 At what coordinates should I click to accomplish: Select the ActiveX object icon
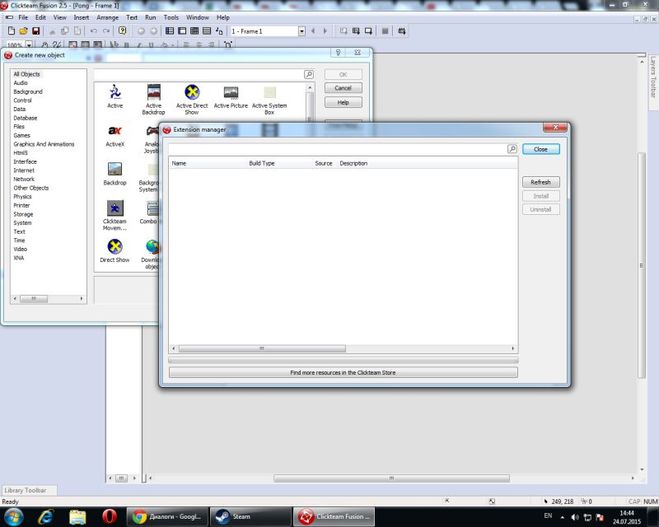(115, 131)
